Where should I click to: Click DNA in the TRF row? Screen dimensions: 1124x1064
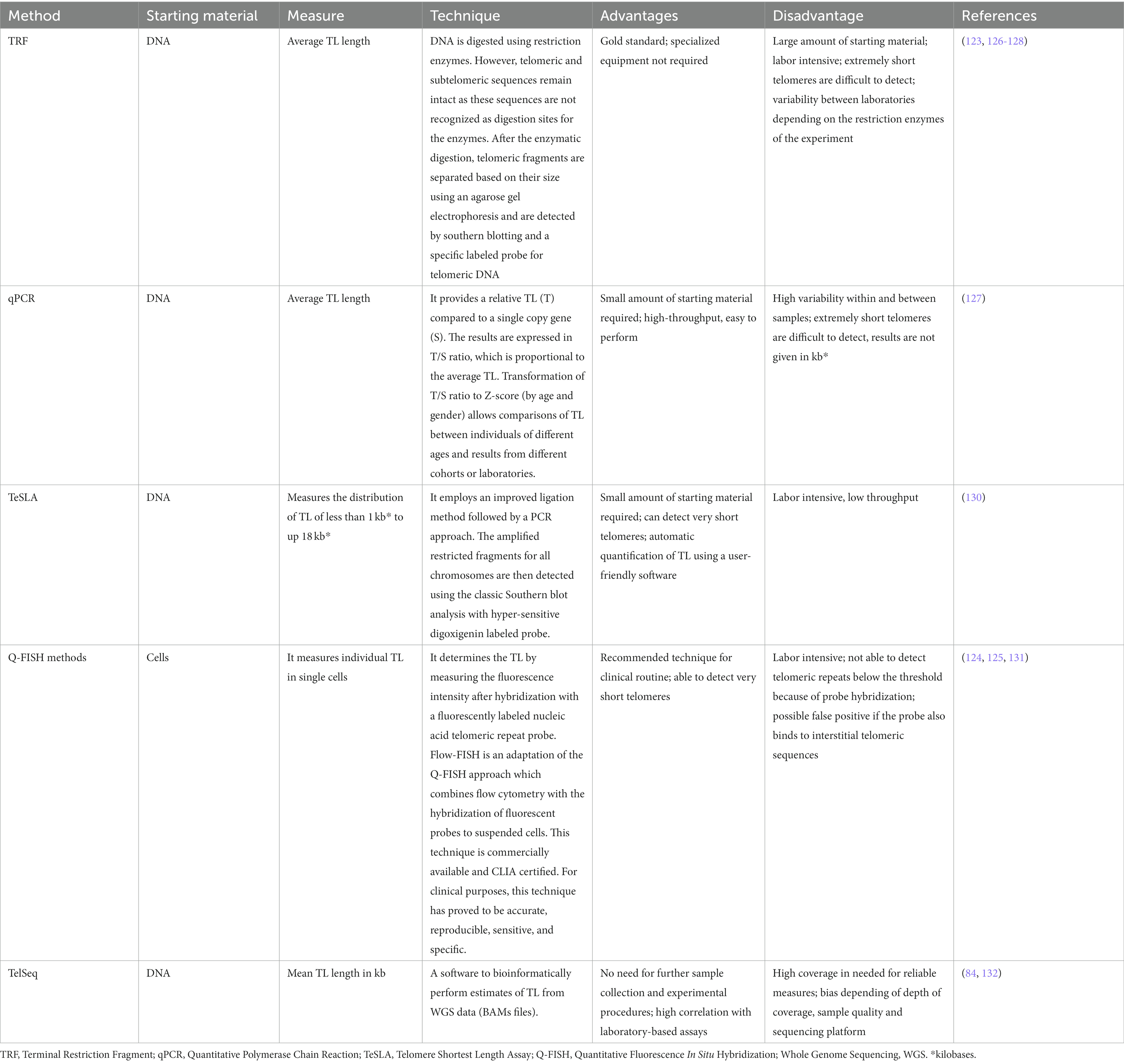coord(158,41)
